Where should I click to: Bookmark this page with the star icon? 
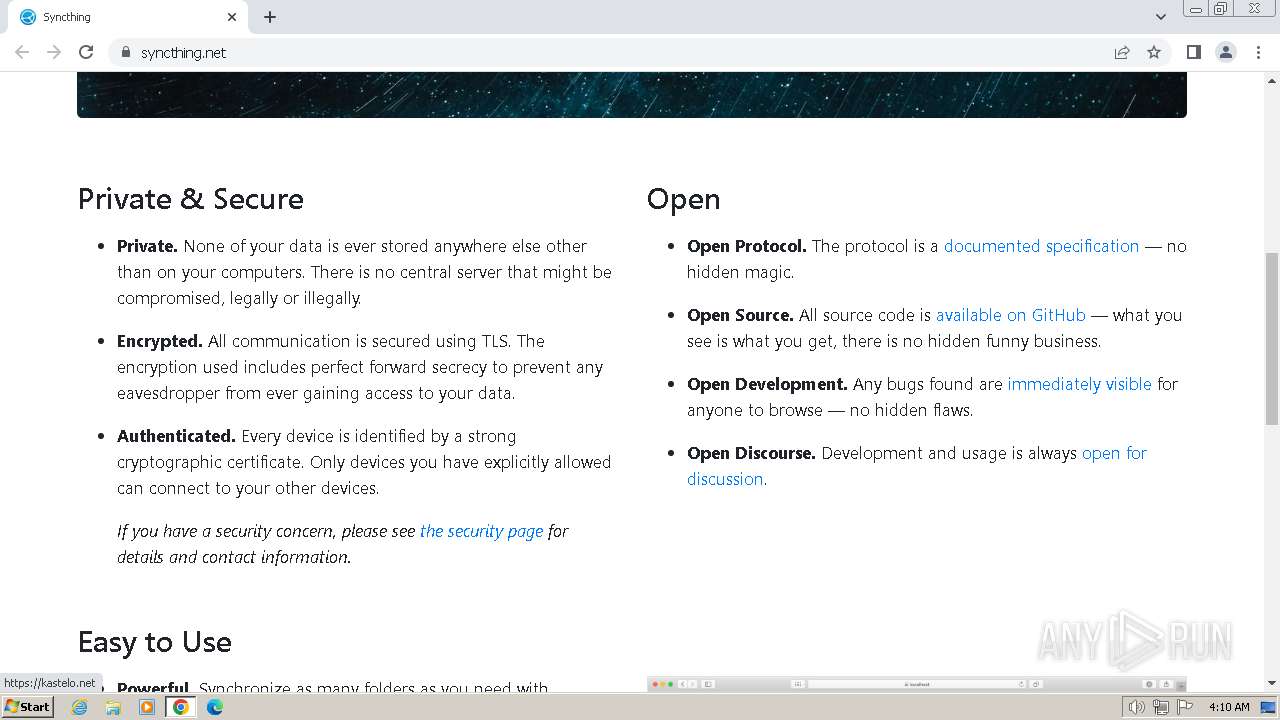(1154, 52)
